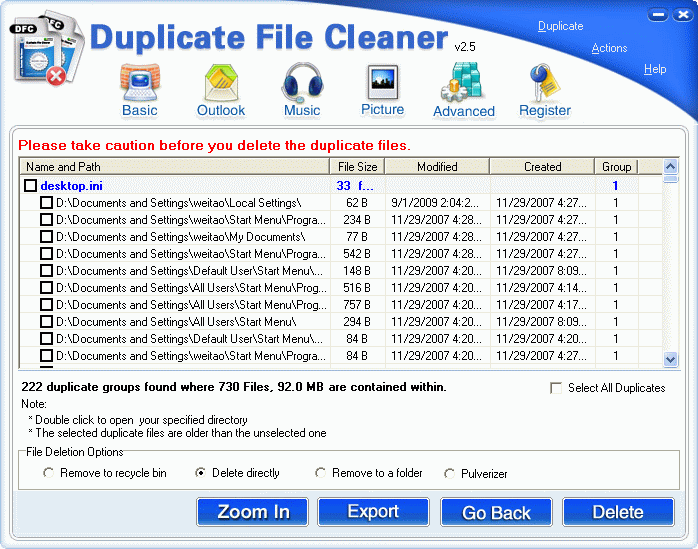This screenshot has width=698, height=549.
Task: Sort by File Size column header
Action: (x=357, y=167)
